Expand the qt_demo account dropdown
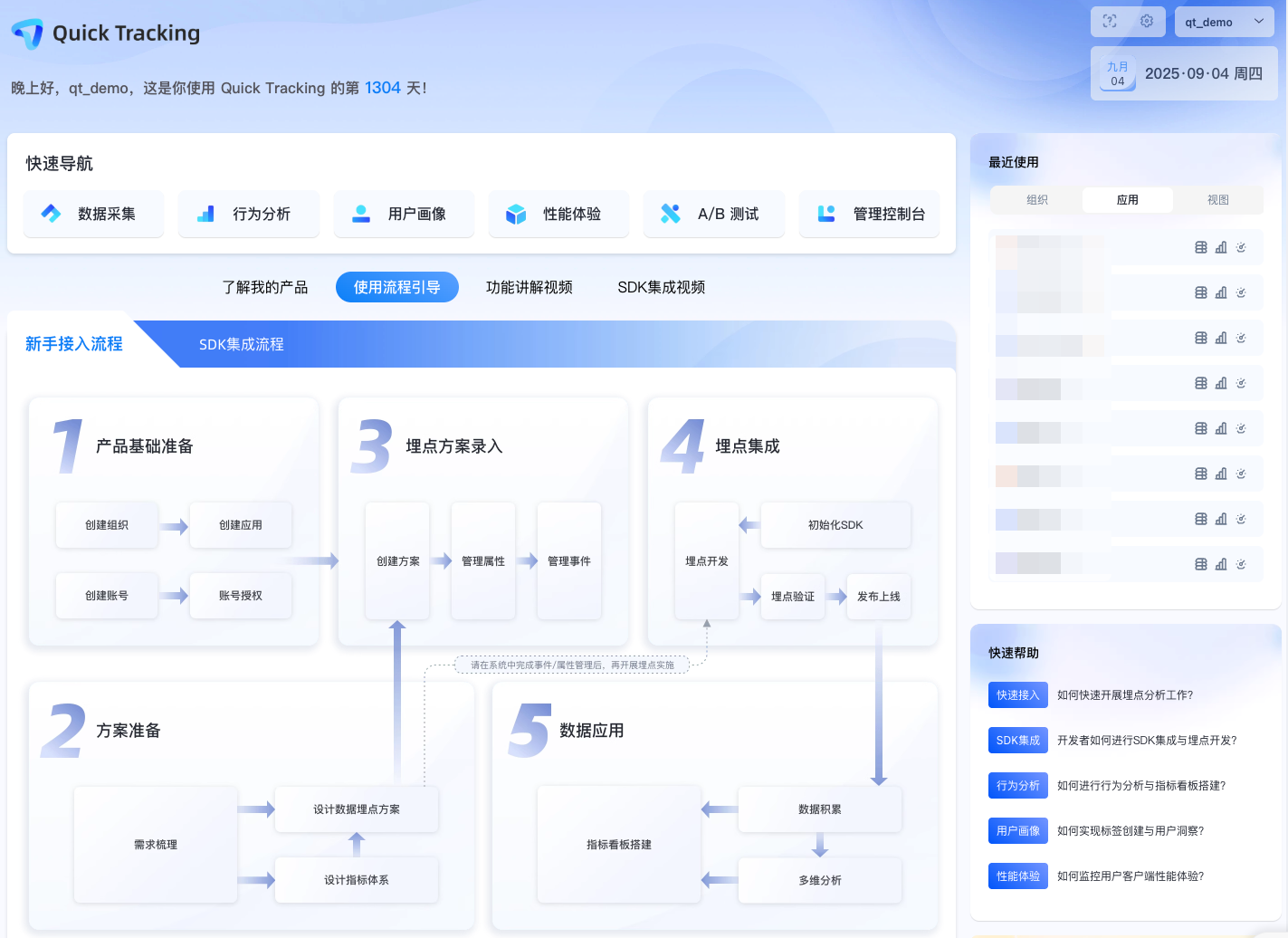1288x938 pixels. pos(1225,22)
